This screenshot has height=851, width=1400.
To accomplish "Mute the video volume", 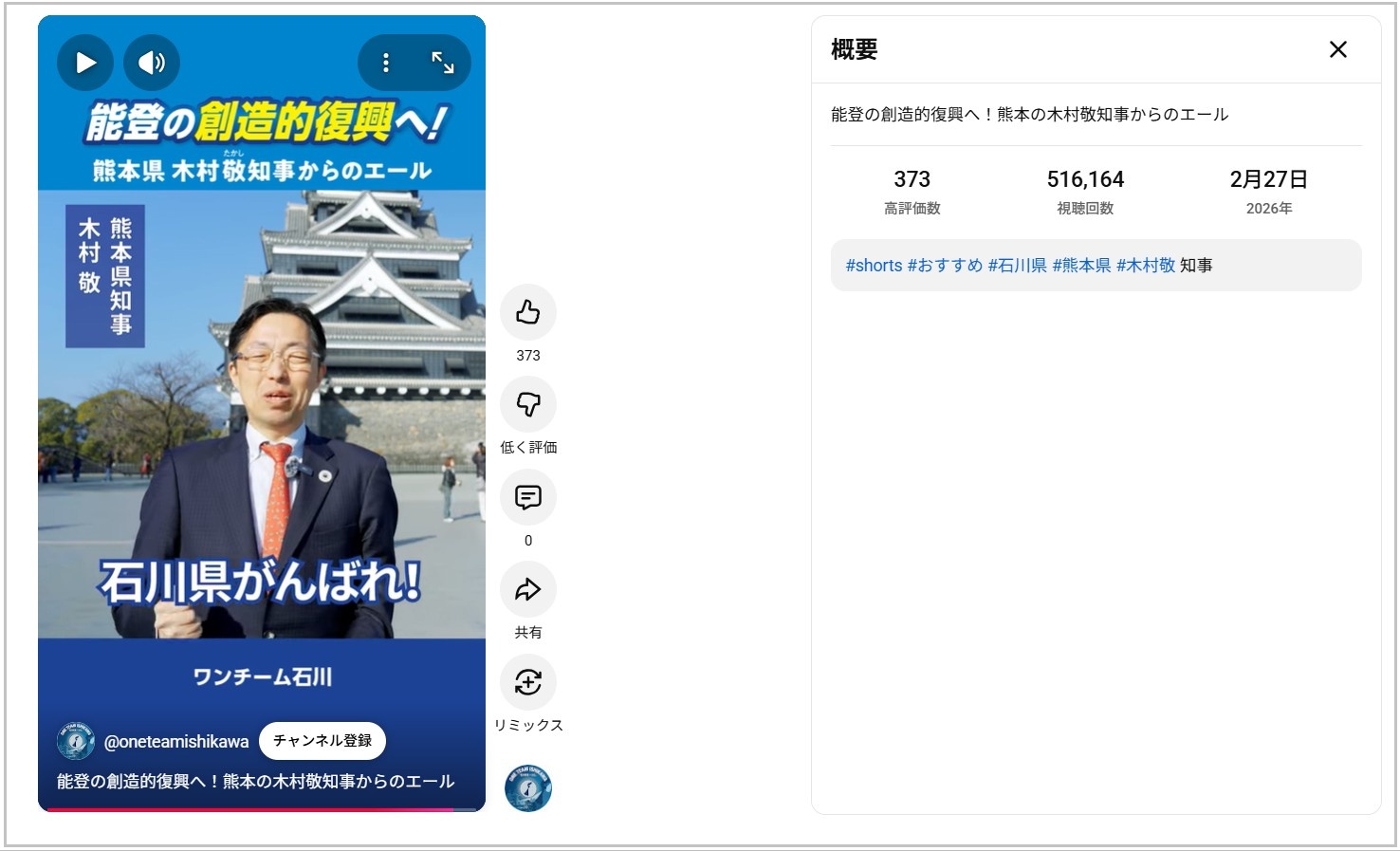I will coord(152,63).
